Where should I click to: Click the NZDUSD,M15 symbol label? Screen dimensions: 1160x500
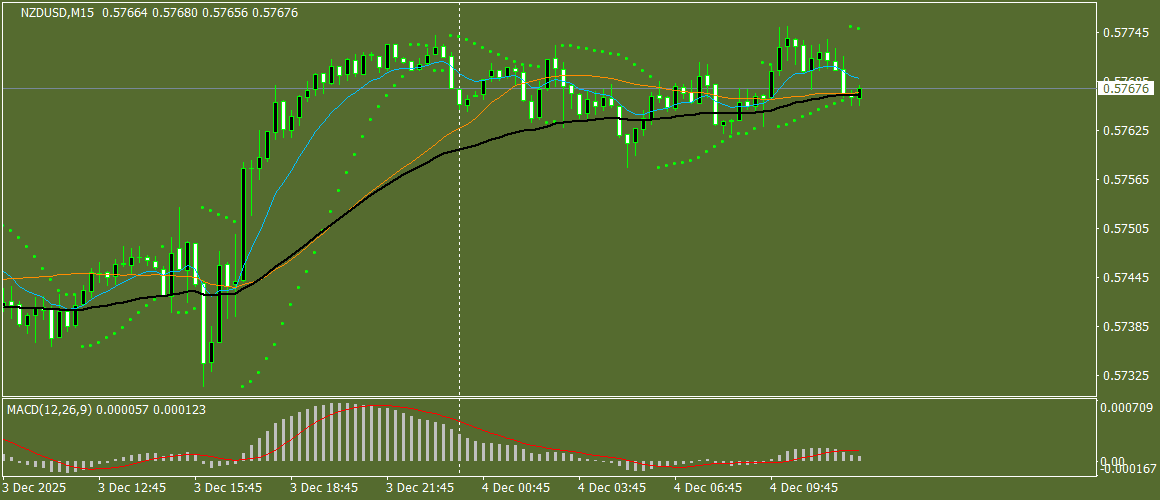(51, 13)
